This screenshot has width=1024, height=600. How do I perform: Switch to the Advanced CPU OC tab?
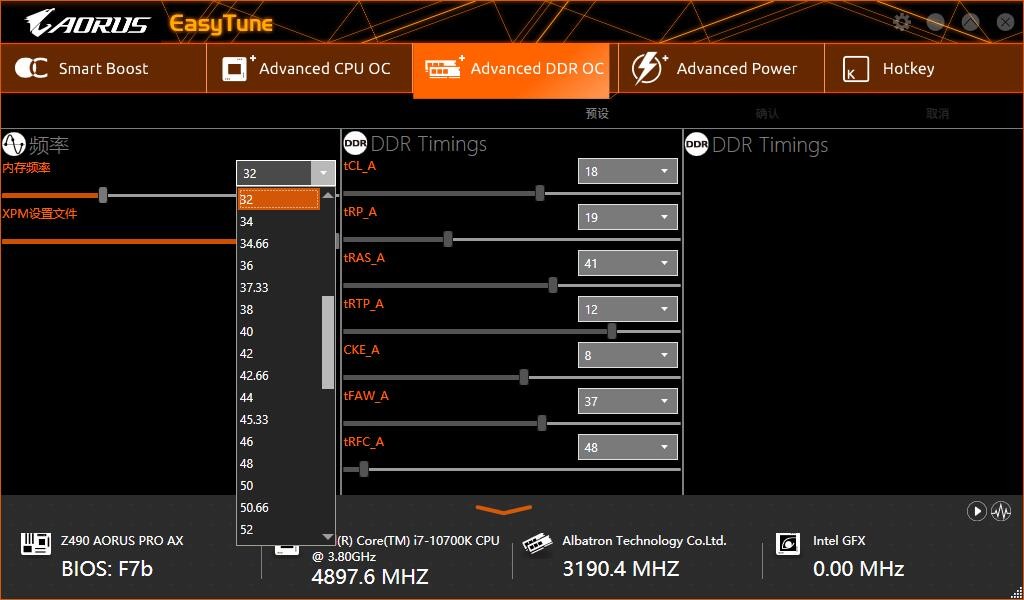point(310,69)
